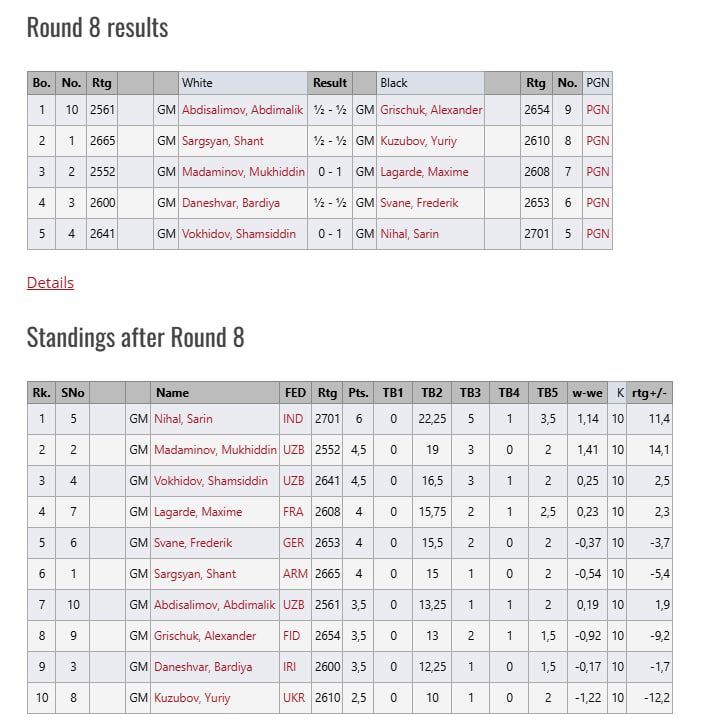Image resolution: width=723 pixels, height=725 pixels.
Task: Open Abdisalimov, Abdimalik in Round 8 results
Action: pyautogui.click(x=243, y=110)
